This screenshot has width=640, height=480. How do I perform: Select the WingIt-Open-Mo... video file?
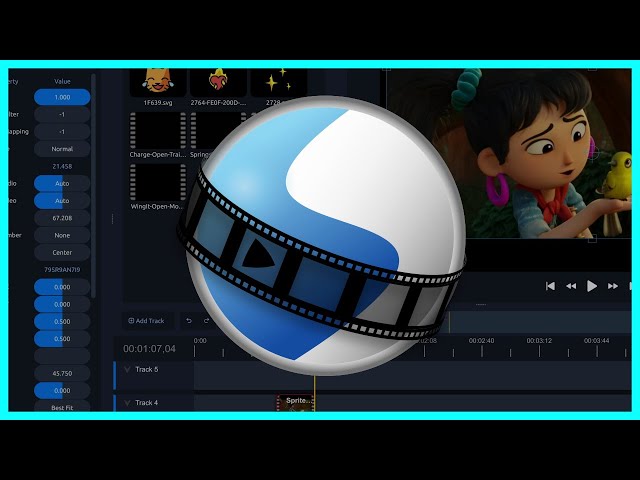pyautogui.click(x=158, y=187)
